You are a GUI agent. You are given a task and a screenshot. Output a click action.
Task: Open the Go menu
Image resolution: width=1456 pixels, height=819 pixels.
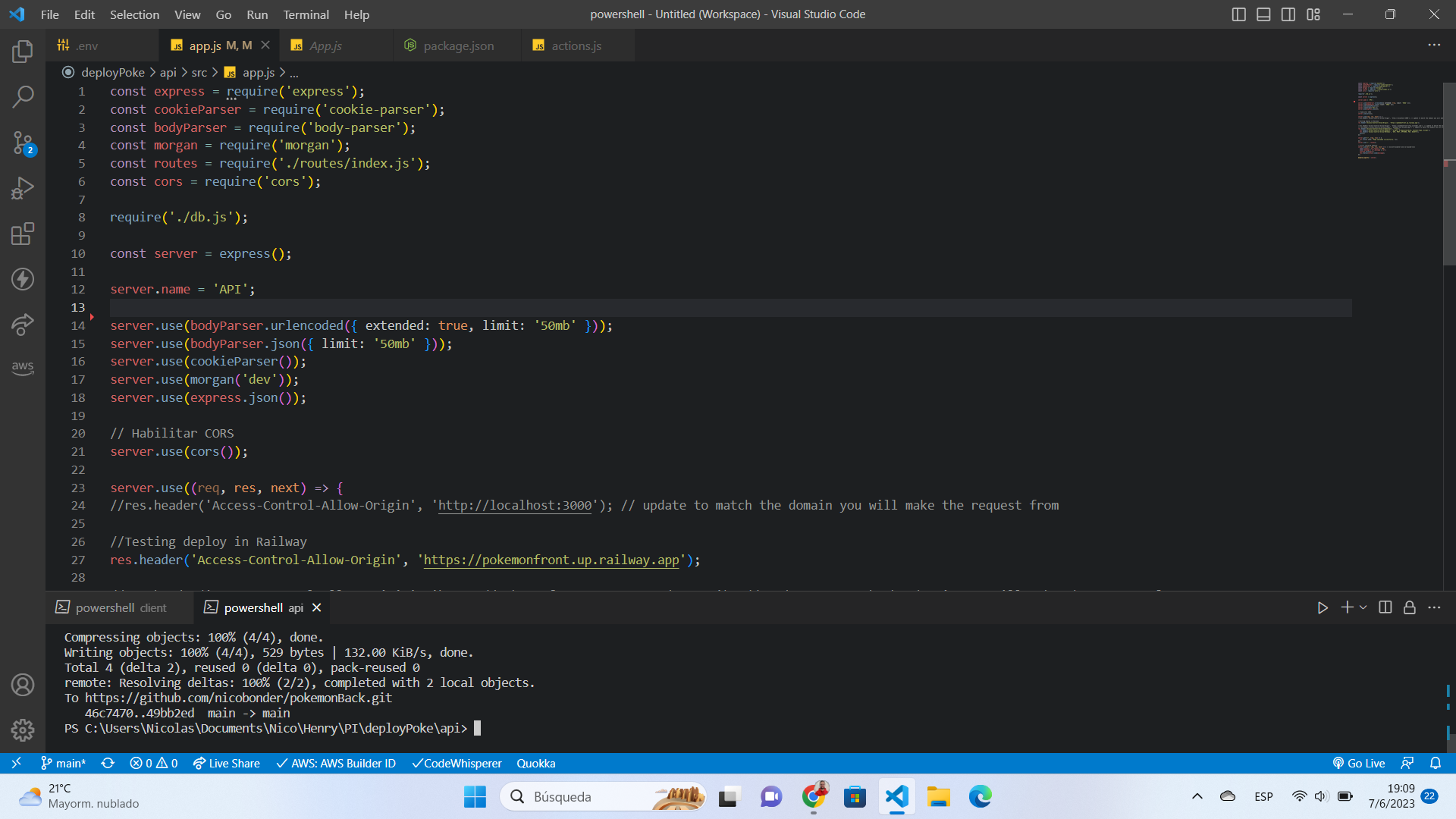pos(223,14)
